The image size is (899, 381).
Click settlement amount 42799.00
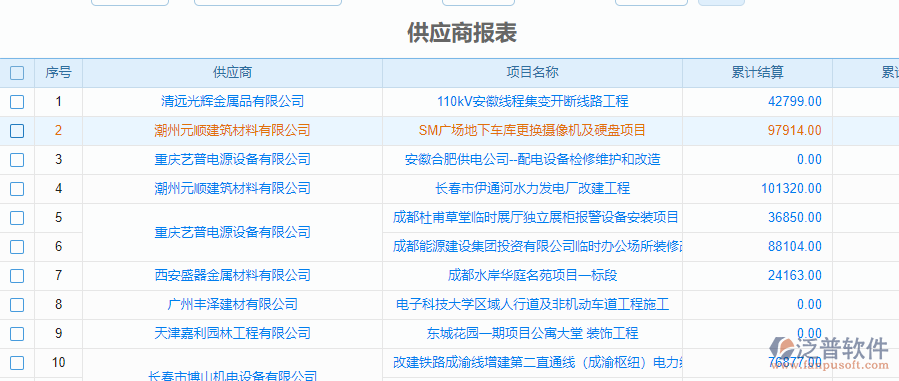coord(795,102)
